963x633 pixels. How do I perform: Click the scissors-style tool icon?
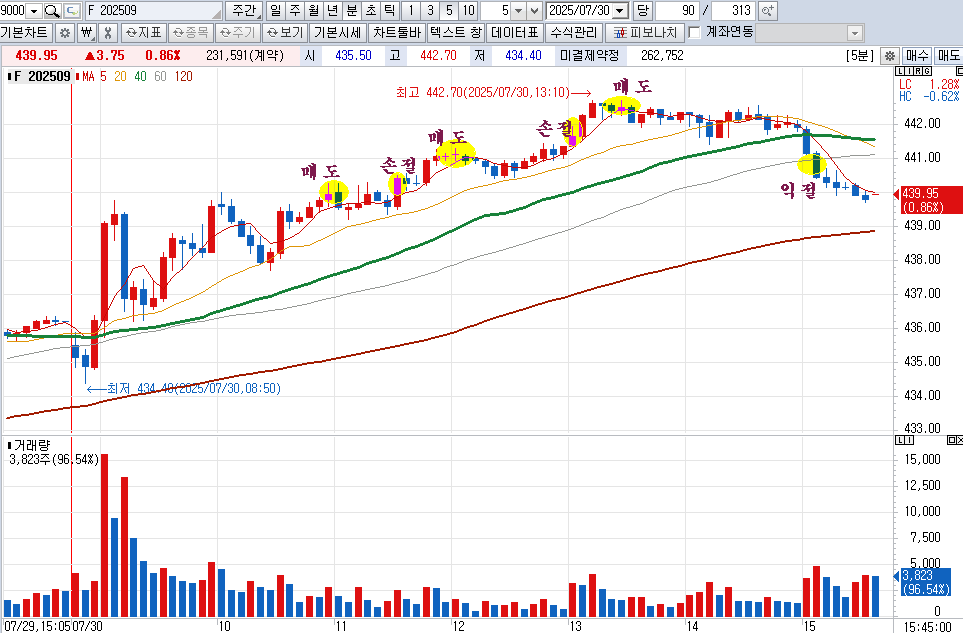(x=107, y=33)
